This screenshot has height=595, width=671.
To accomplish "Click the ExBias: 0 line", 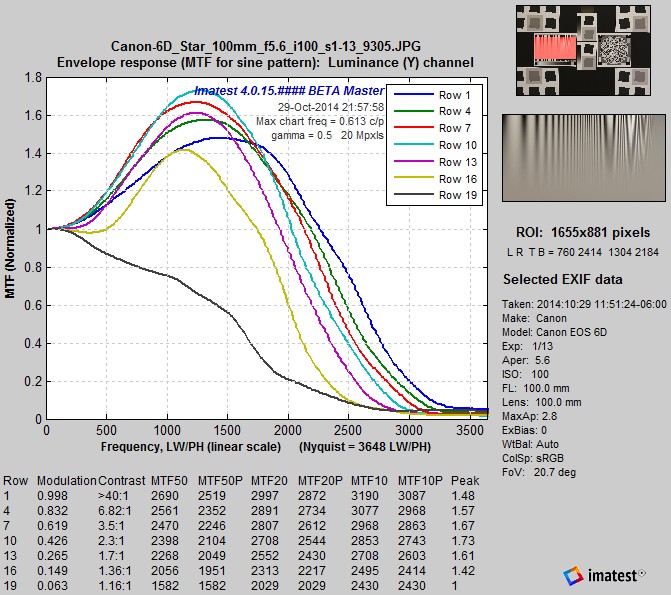I will point(524,430).
